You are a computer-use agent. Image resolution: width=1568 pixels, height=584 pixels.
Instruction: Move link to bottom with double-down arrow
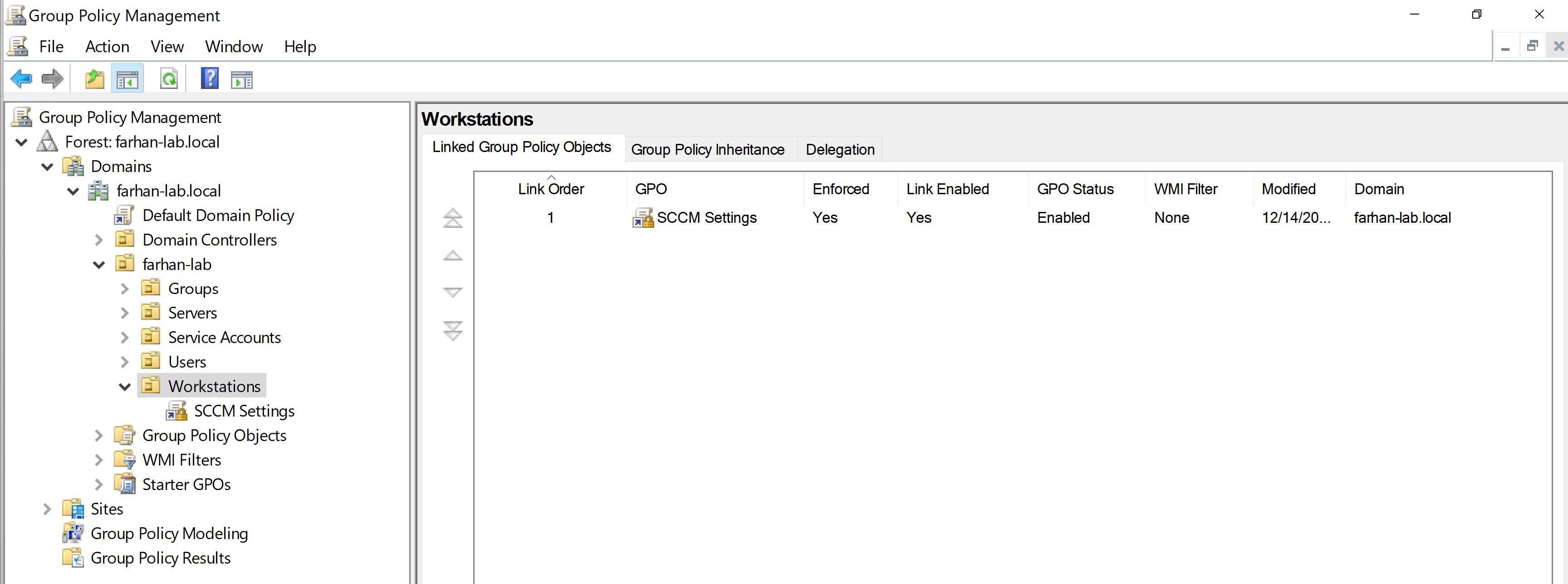[x=452, y=331]
